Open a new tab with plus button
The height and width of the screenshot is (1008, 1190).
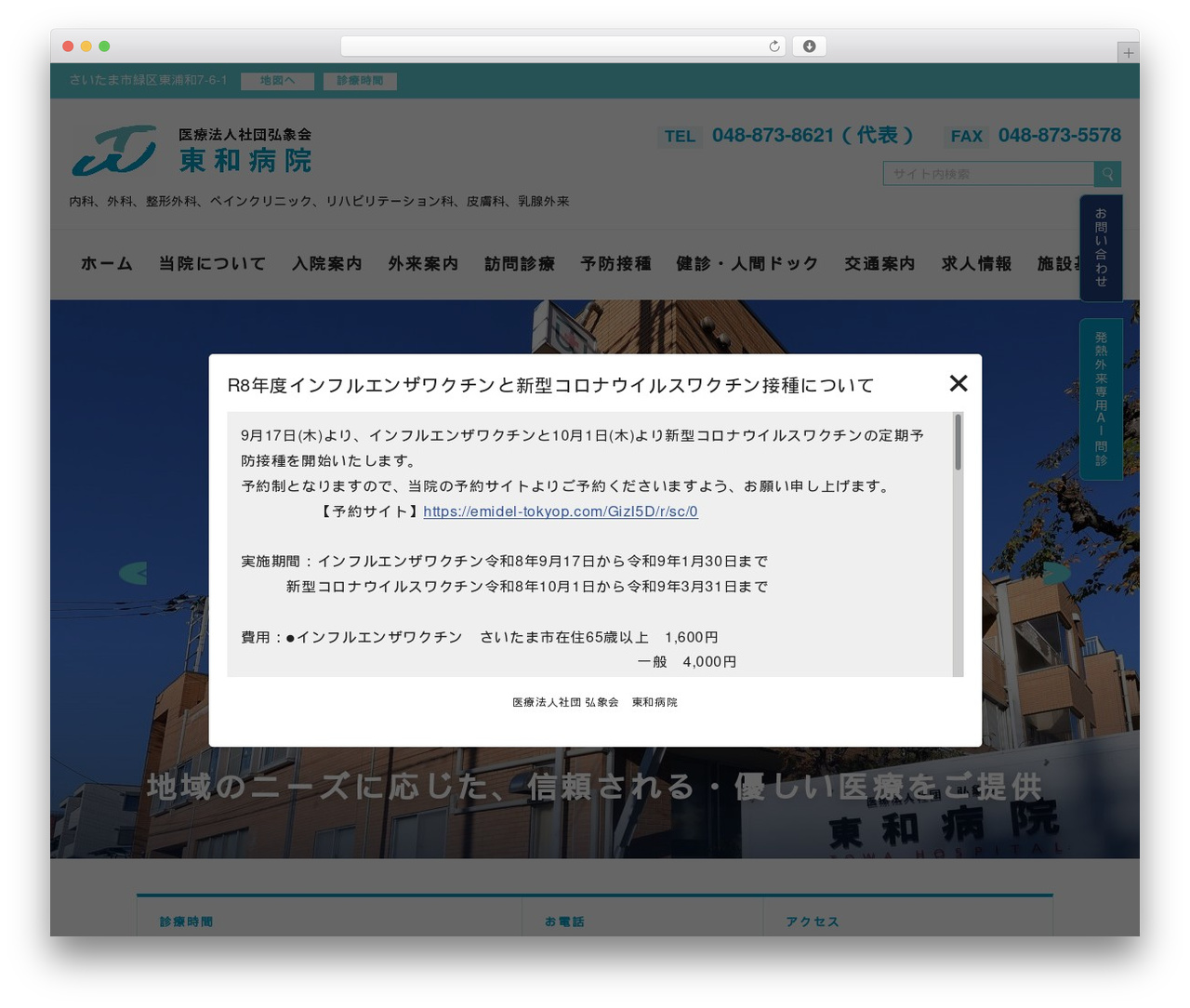click(x=1128, y=53)
